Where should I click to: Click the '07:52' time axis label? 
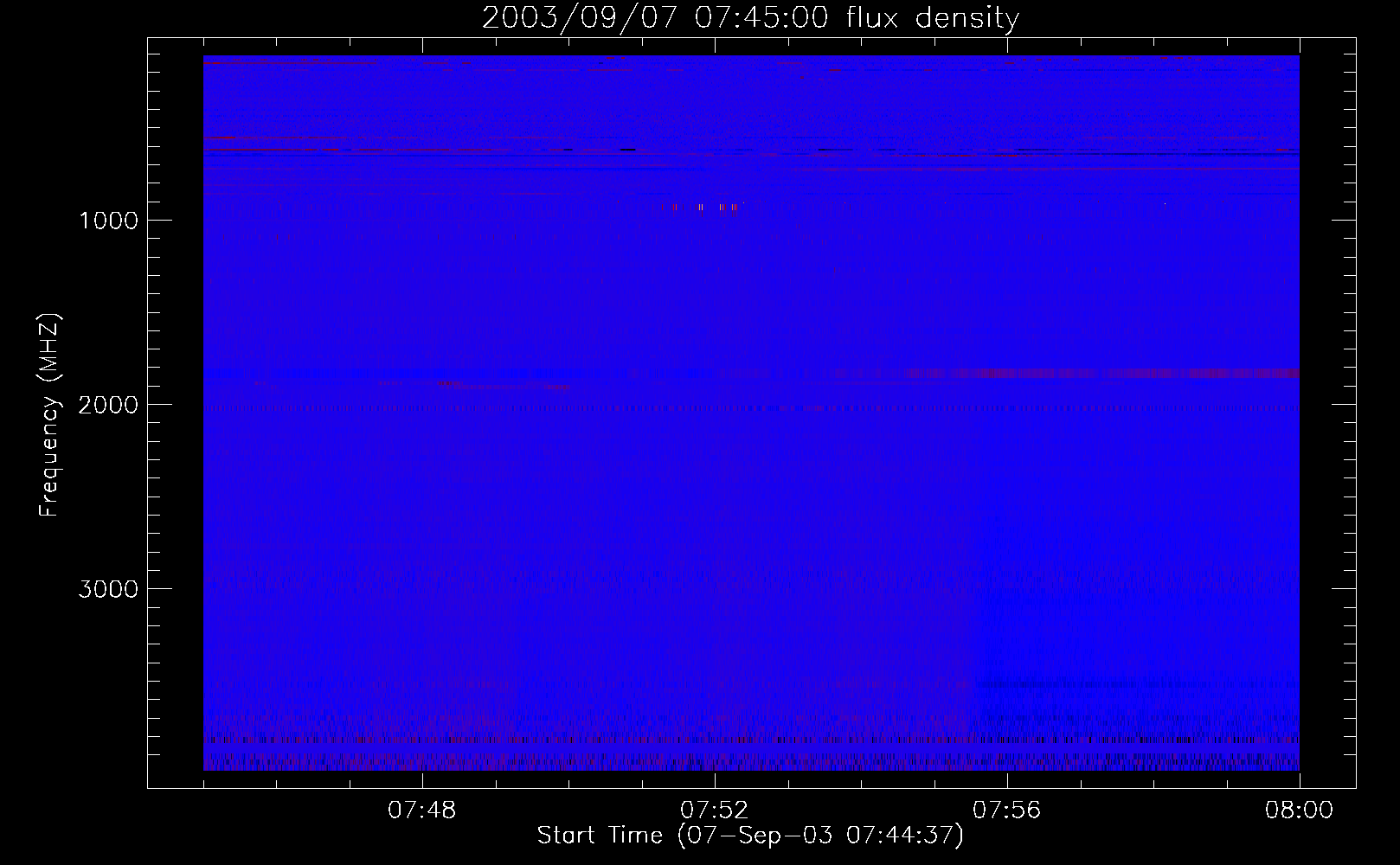[x=715, y=811]
